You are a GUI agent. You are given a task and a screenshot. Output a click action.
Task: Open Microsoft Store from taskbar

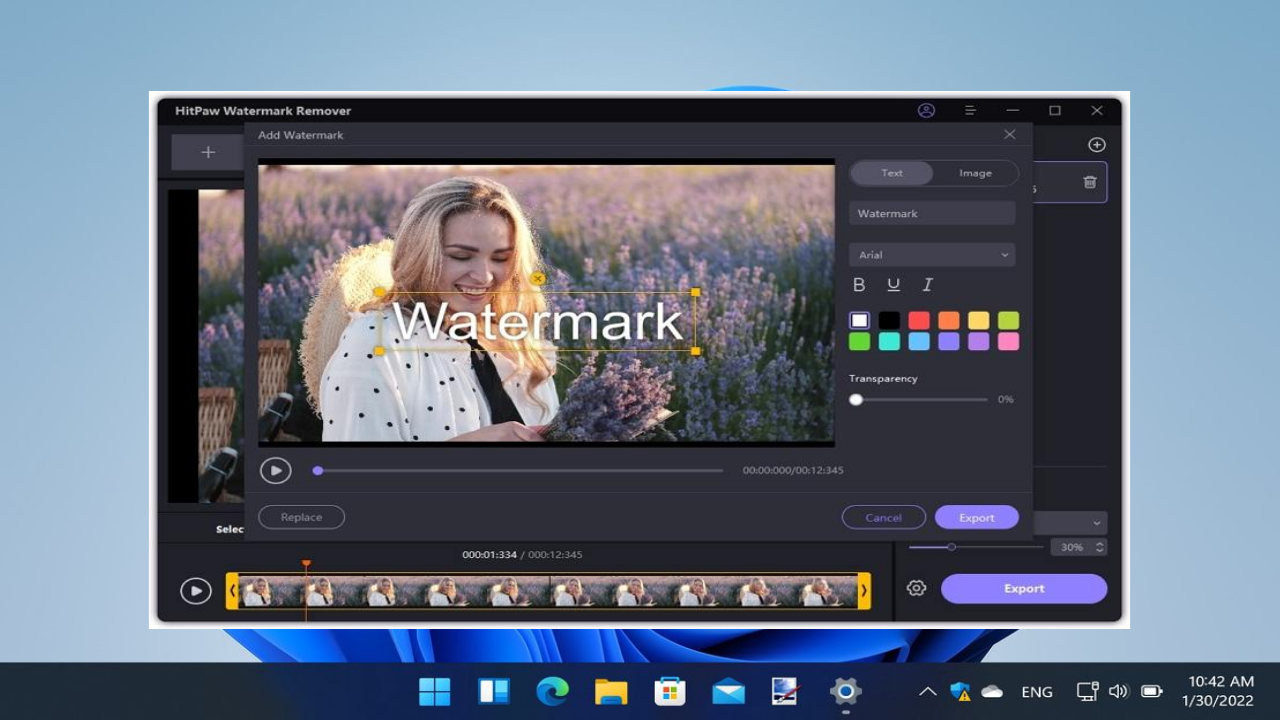(669, 691)
